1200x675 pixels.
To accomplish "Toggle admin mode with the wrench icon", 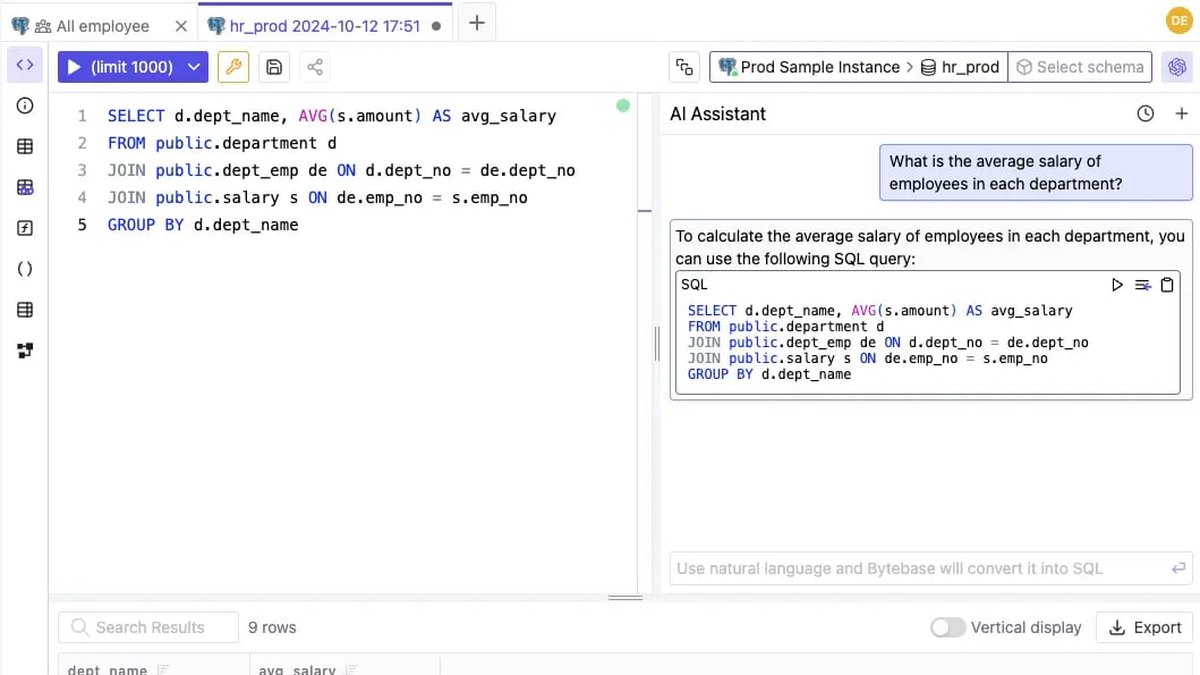I will point(233,67).
